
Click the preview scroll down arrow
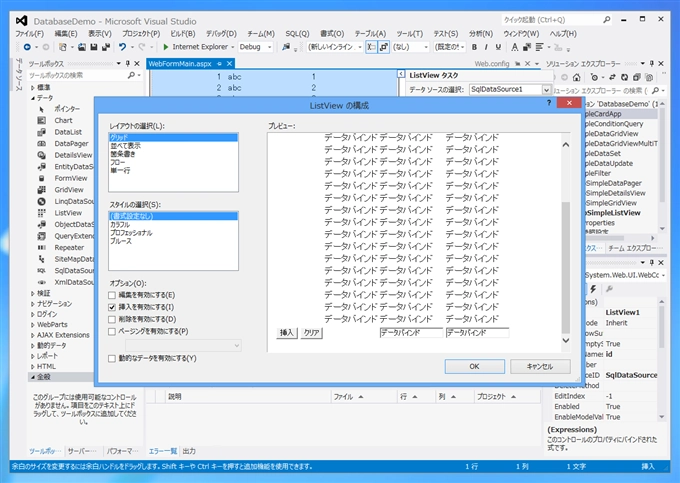pyautogui.click(x=566, y=340)
